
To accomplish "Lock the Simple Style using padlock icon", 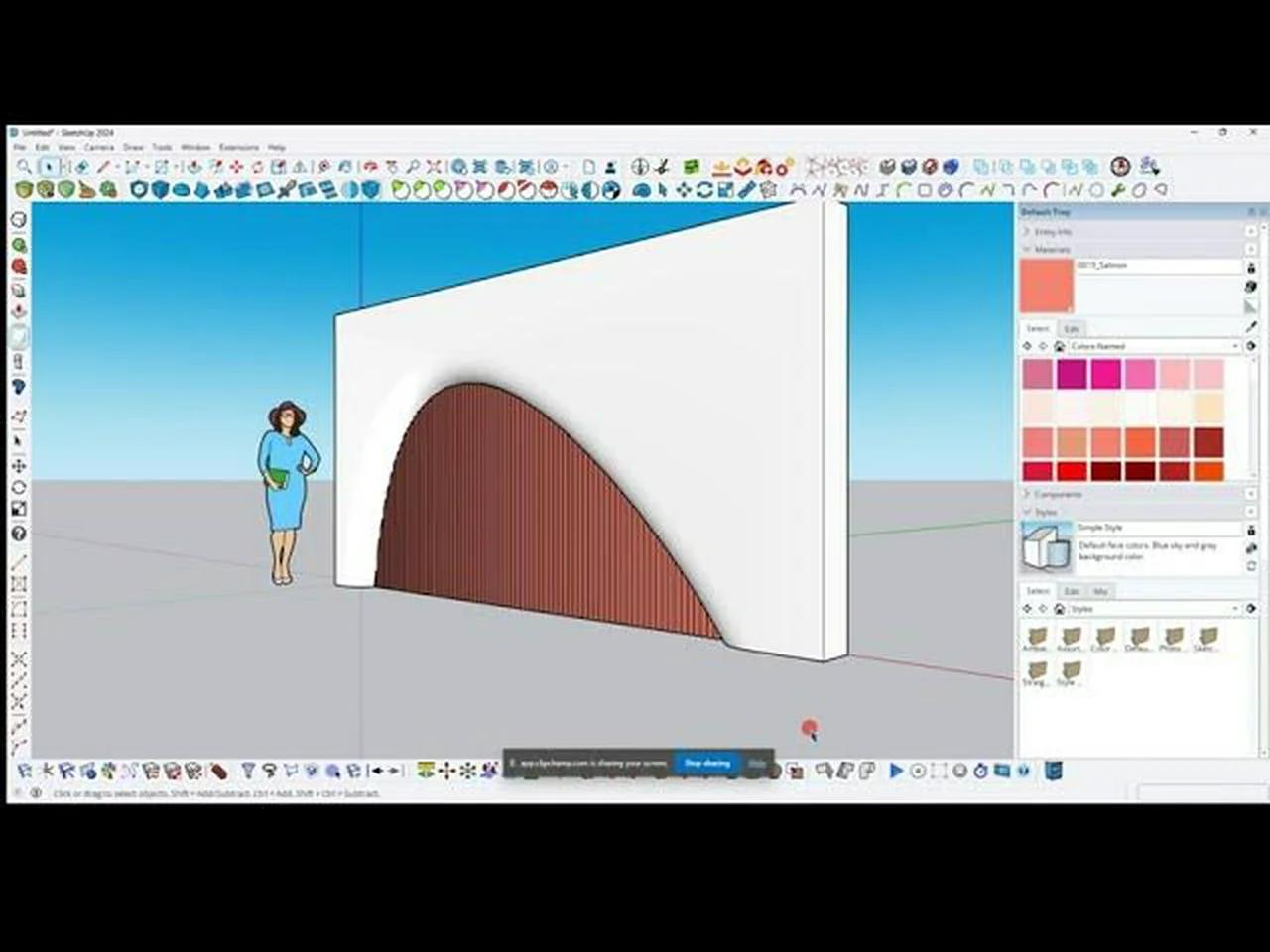I will pyautogui.click(x=1252, y=531).
